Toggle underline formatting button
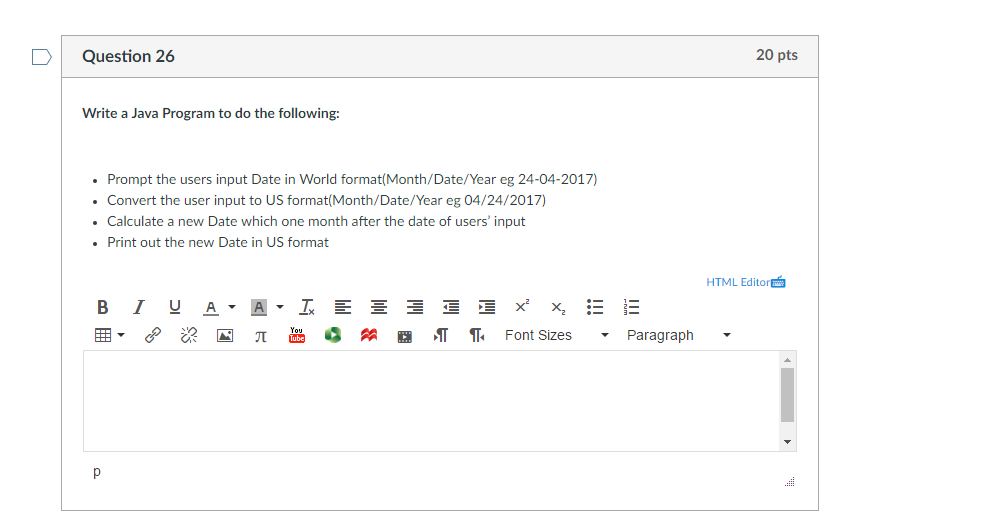The image size is (994, 523). [175, 307]
